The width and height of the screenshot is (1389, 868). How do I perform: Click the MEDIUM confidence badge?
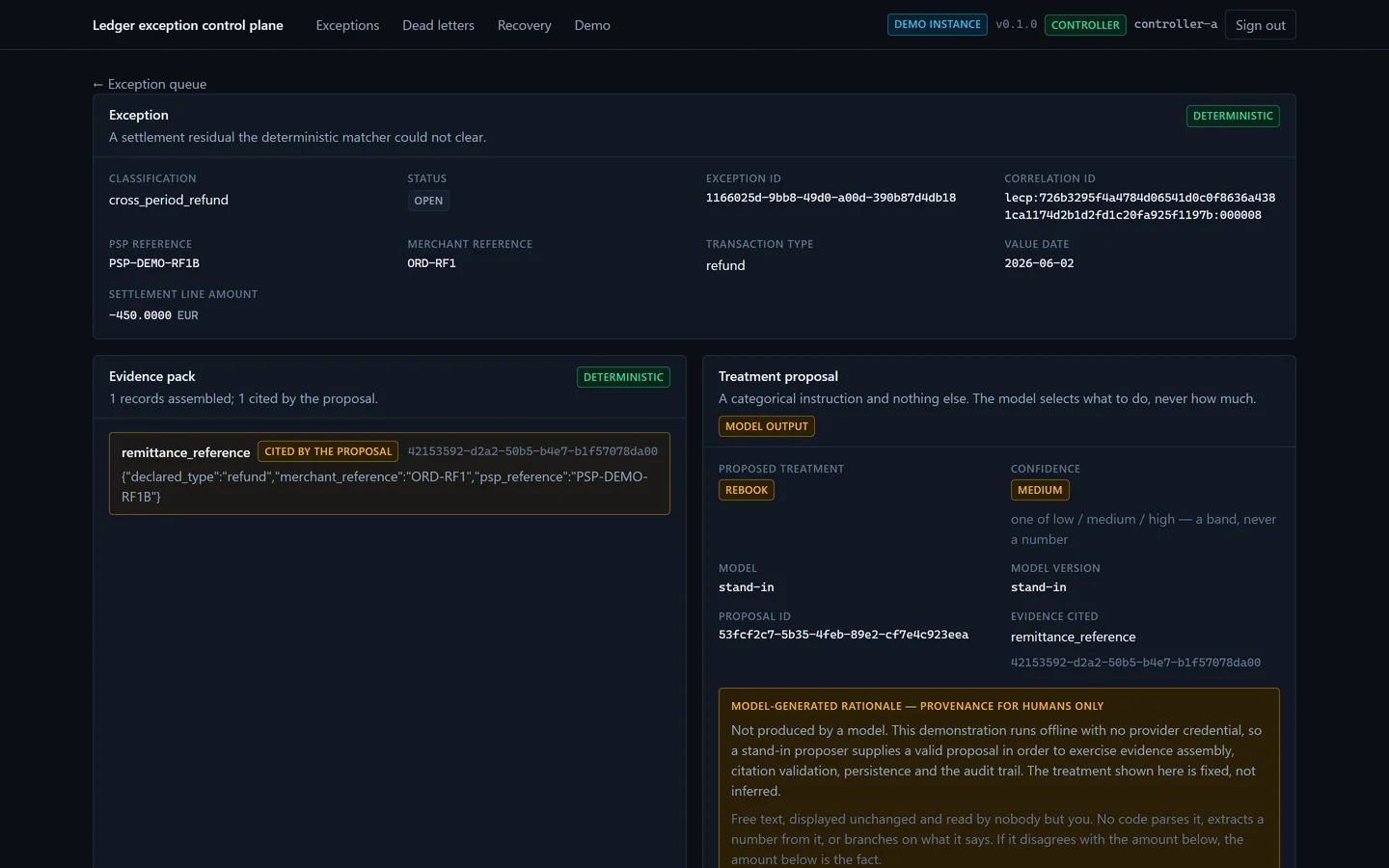click(1040, 490)
